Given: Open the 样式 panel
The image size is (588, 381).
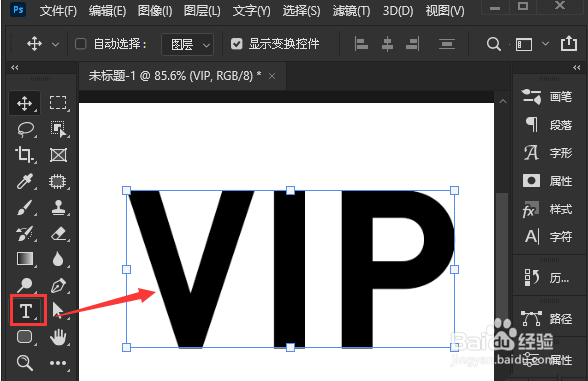Looking at the screenshot, I should 547,208.
